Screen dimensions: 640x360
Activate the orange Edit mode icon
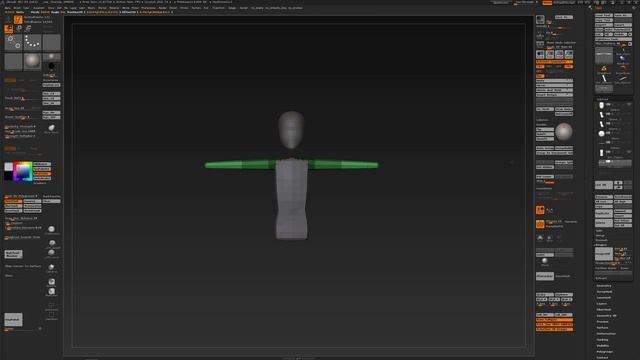(18, 20)
